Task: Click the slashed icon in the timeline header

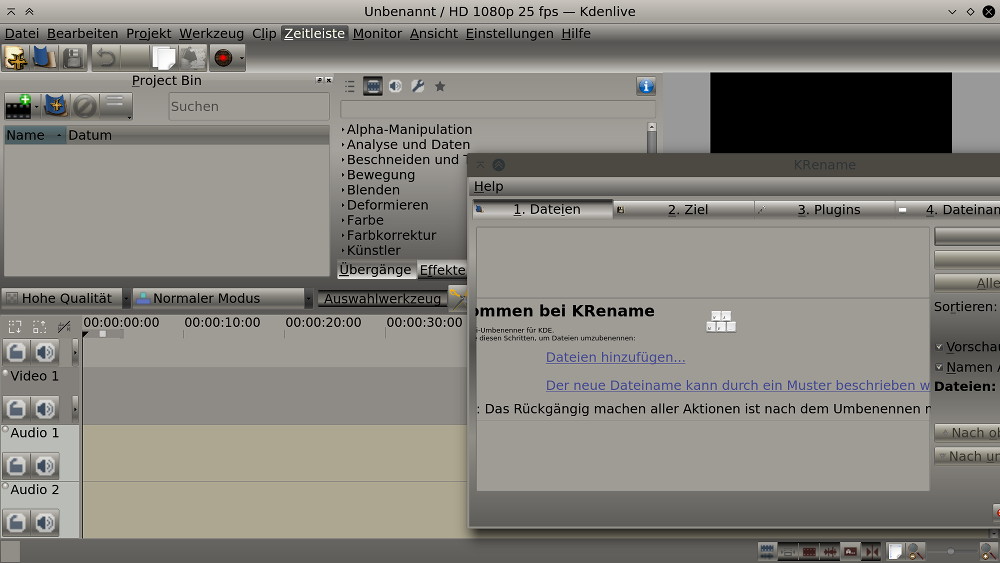Action: pos(64,328)
